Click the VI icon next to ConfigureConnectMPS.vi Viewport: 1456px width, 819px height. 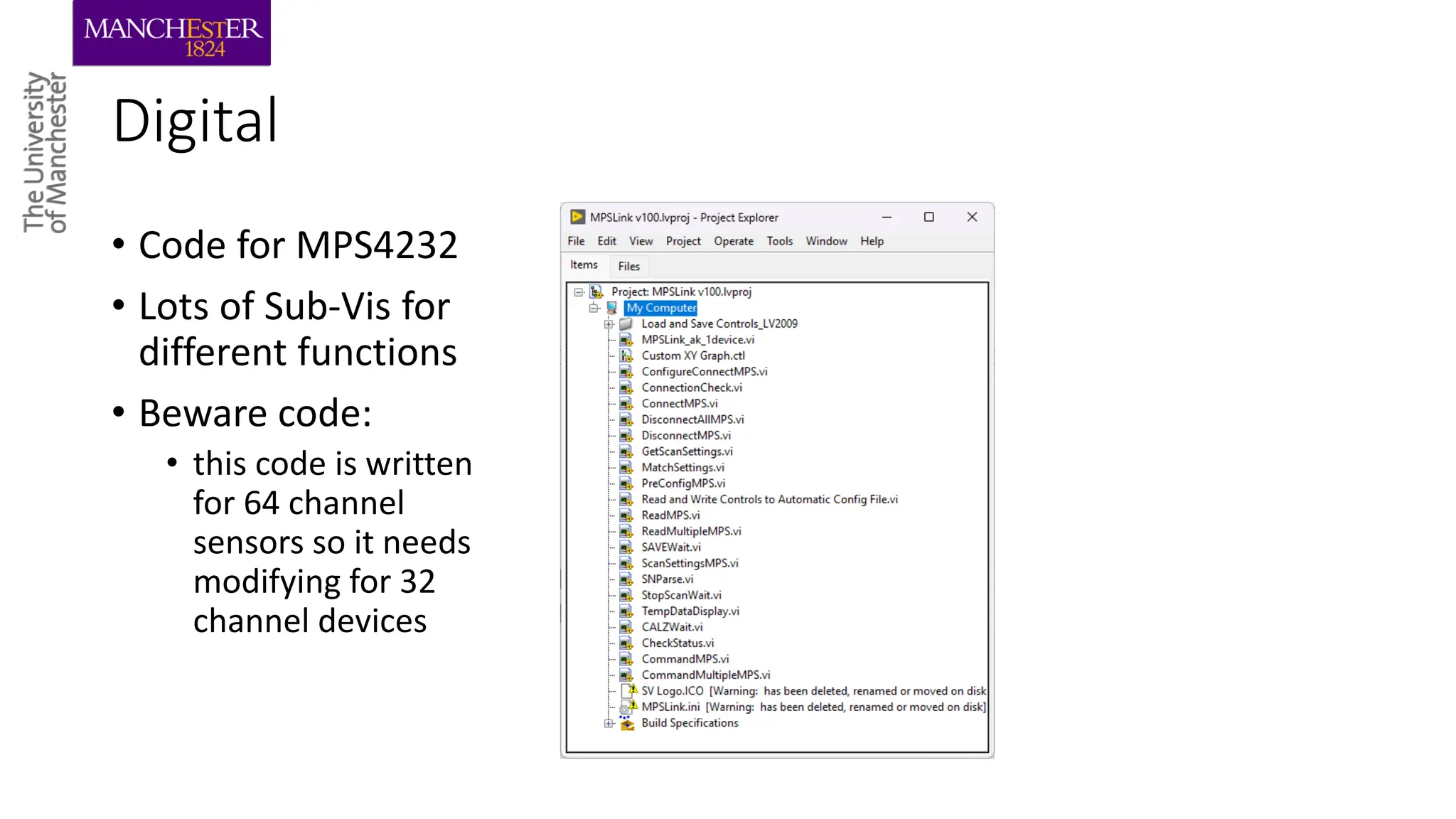(x=626, y=372)
